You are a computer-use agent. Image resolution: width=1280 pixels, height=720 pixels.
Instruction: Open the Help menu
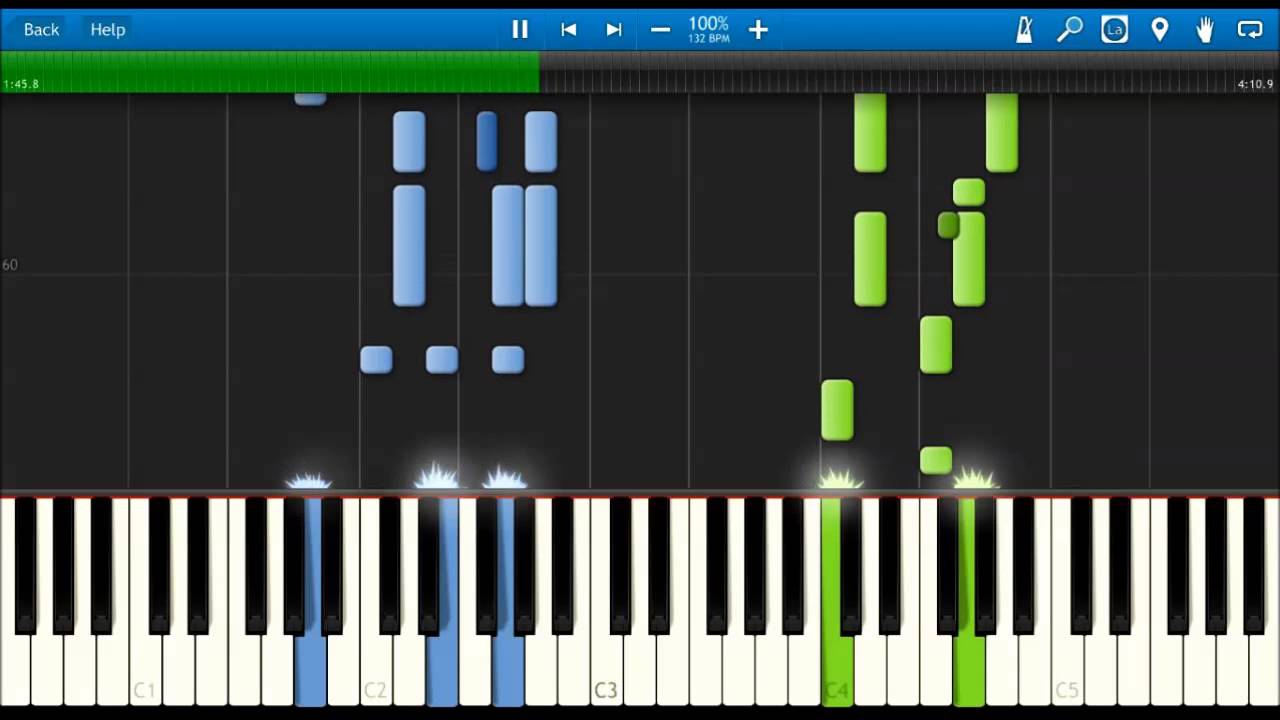point(107,30)
